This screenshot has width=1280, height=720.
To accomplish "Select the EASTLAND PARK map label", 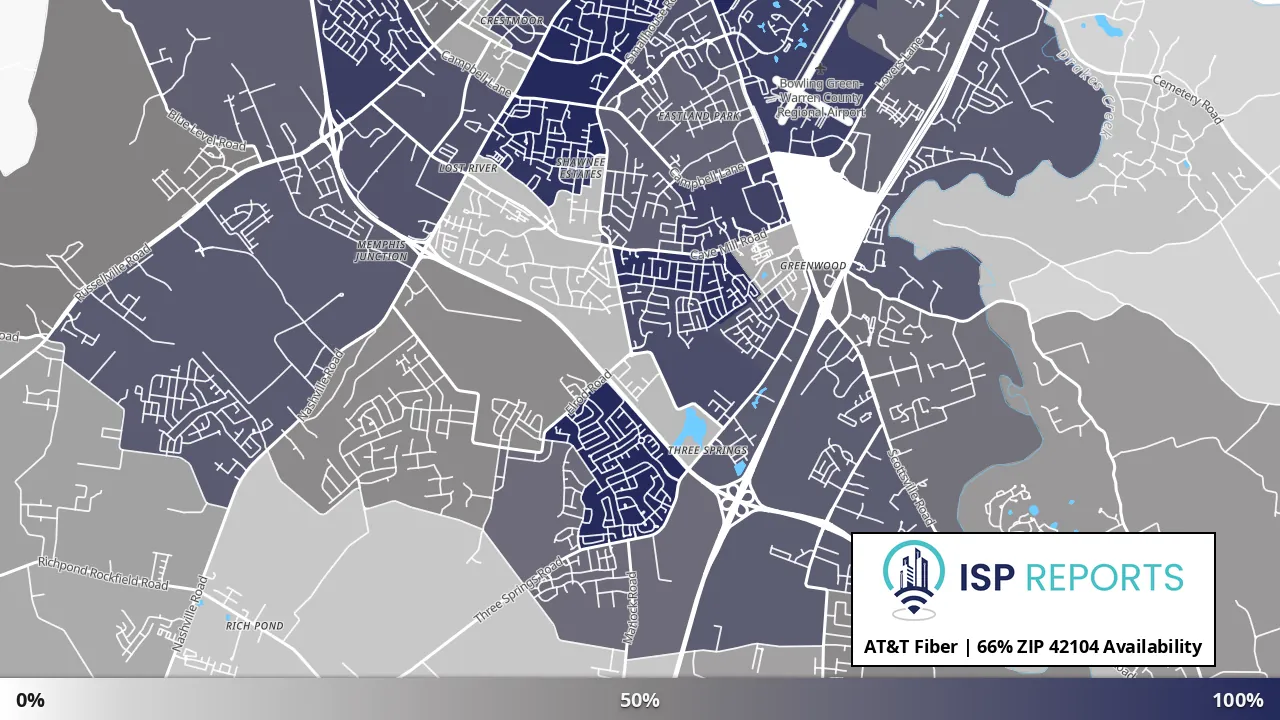I will (x=699, y=116).
